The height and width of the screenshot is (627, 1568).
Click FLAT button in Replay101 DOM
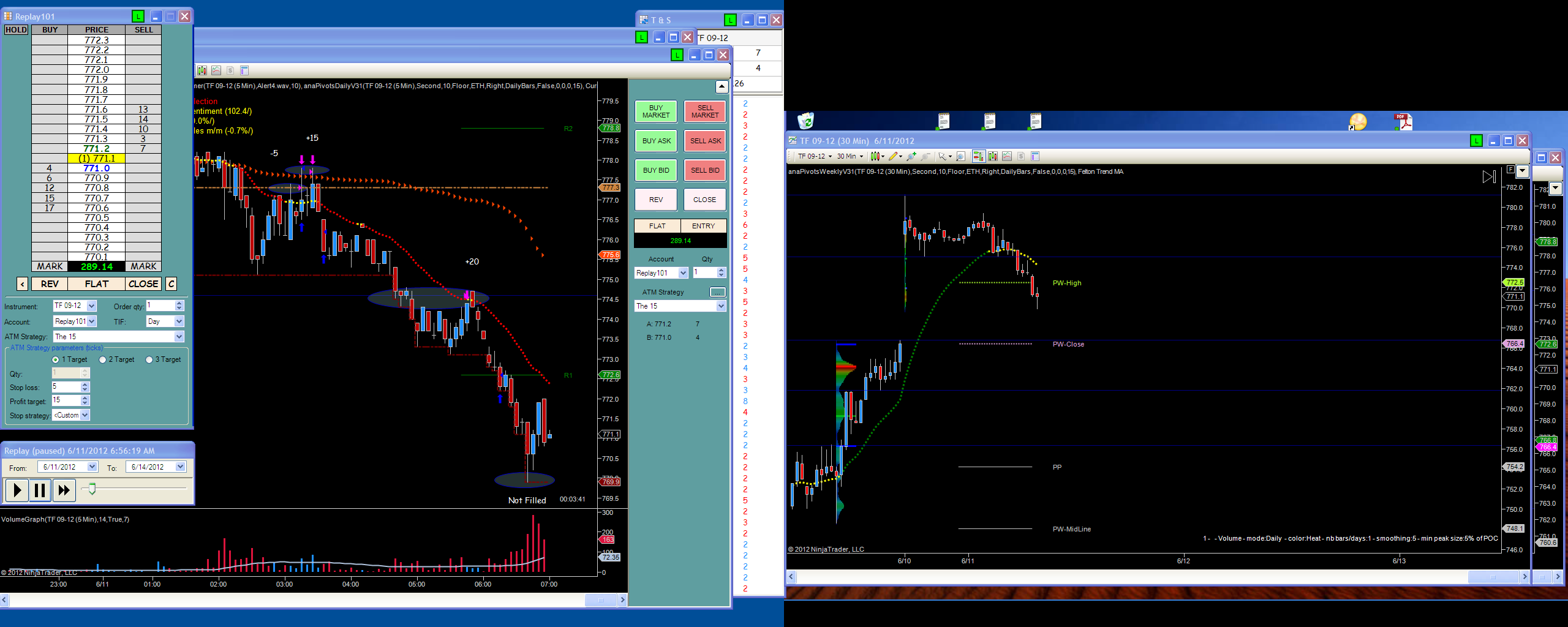[x=97, y=284]
